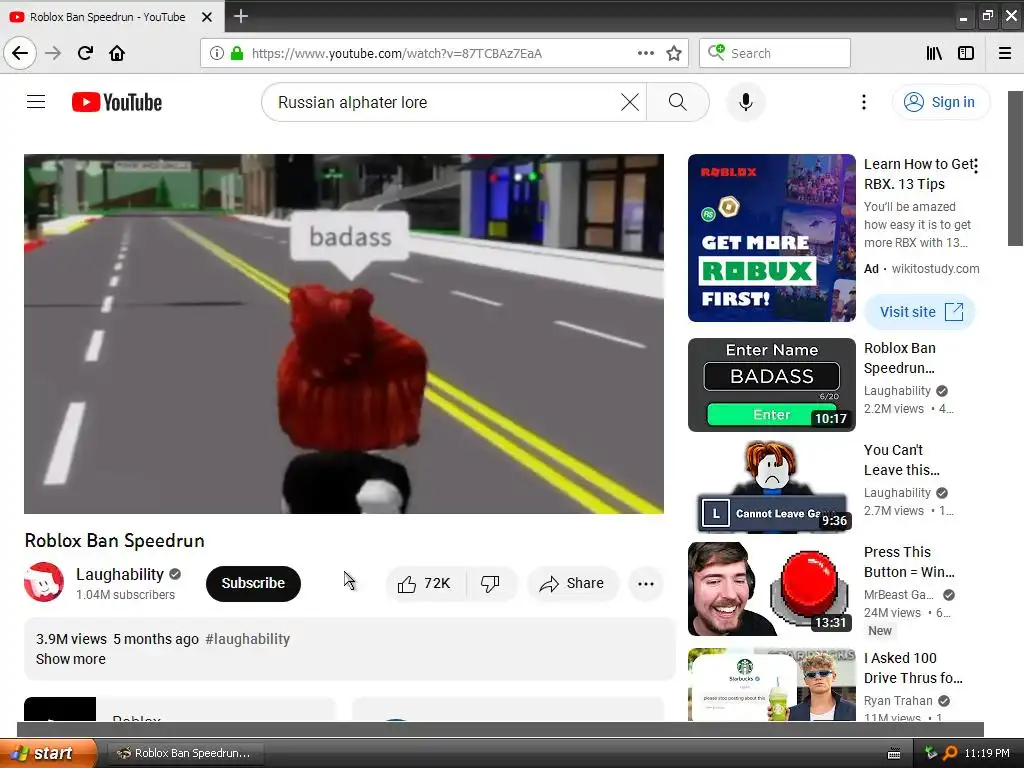Open You Can't Leave this 9:36 thumbnail
The width and height of the screenshot is (1024, 768).
coord(771,487)
